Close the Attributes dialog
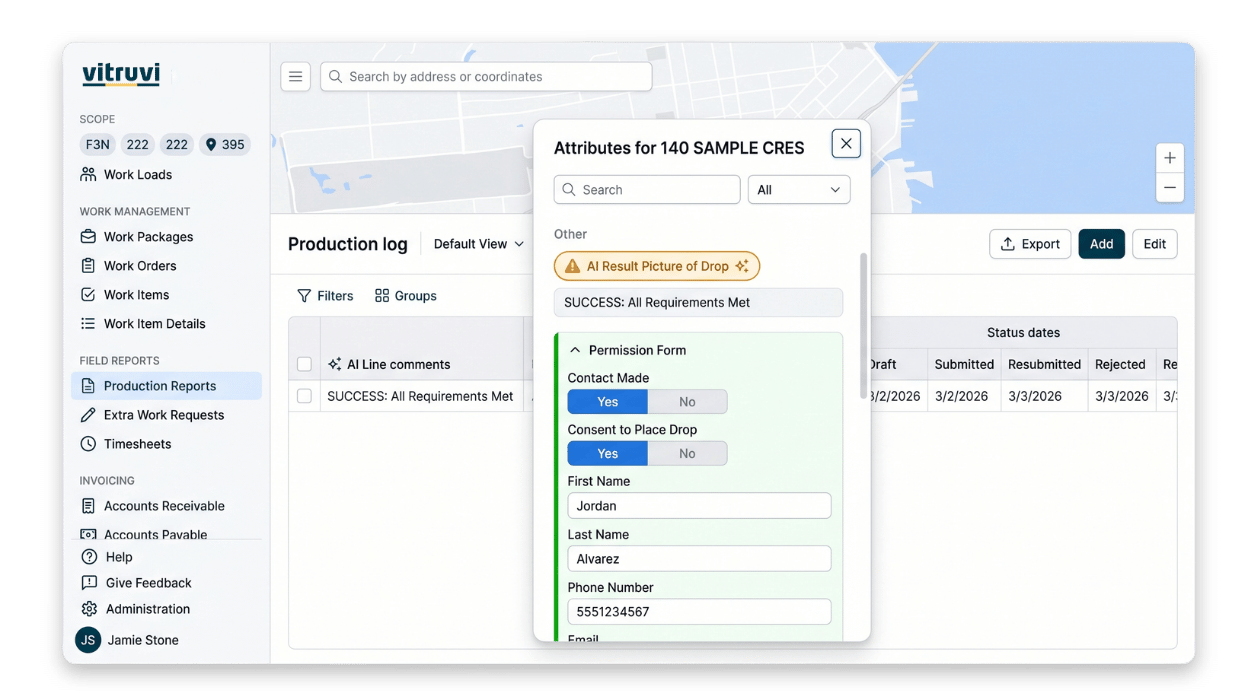This screenshot has height=700, width=1260. coord(846,143)
